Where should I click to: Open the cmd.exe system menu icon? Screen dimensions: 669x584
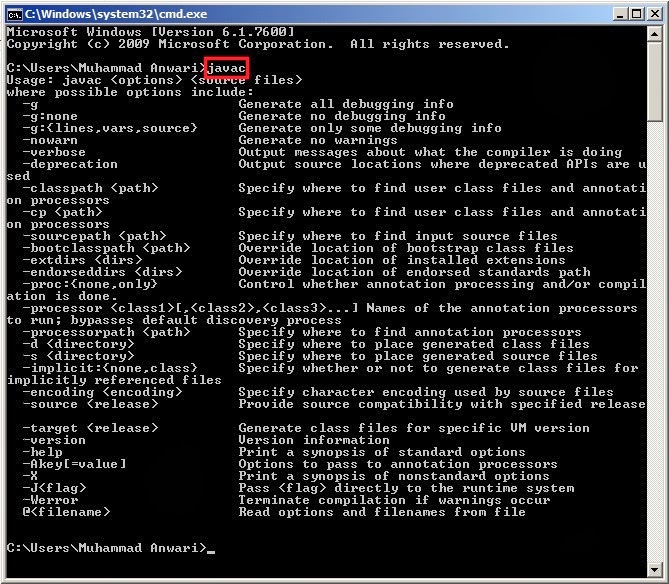[15, 15]
